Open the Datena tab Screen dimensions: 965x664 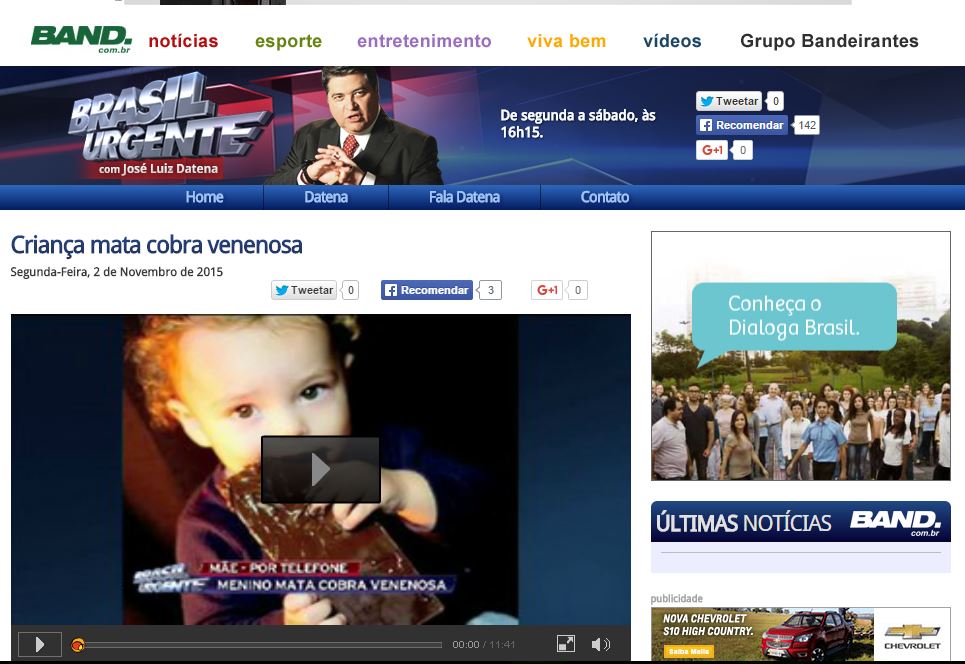click(x=326, y=197)
